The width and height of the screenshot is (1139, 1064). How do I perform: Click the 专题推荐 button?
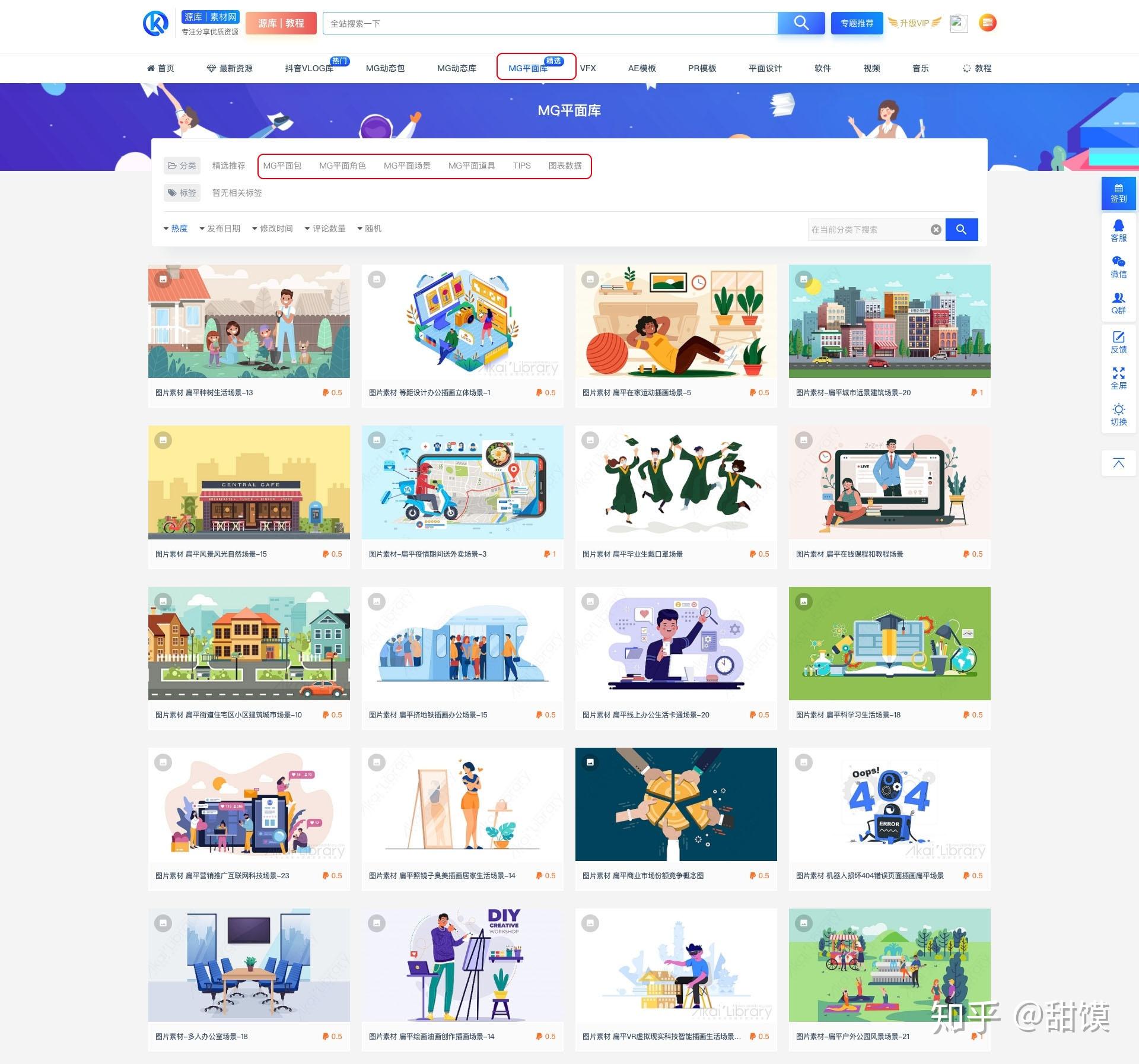point(857,23)
